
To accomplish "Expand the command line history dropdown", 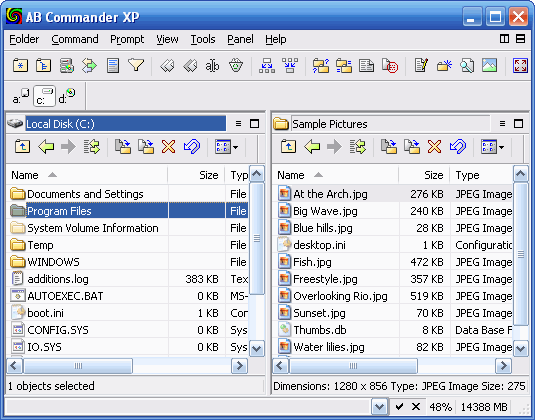I will [379, 407].
